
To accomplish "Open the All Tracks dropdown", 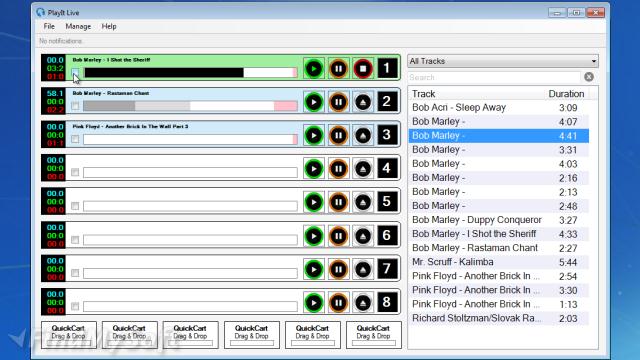I will click(503, 61).
